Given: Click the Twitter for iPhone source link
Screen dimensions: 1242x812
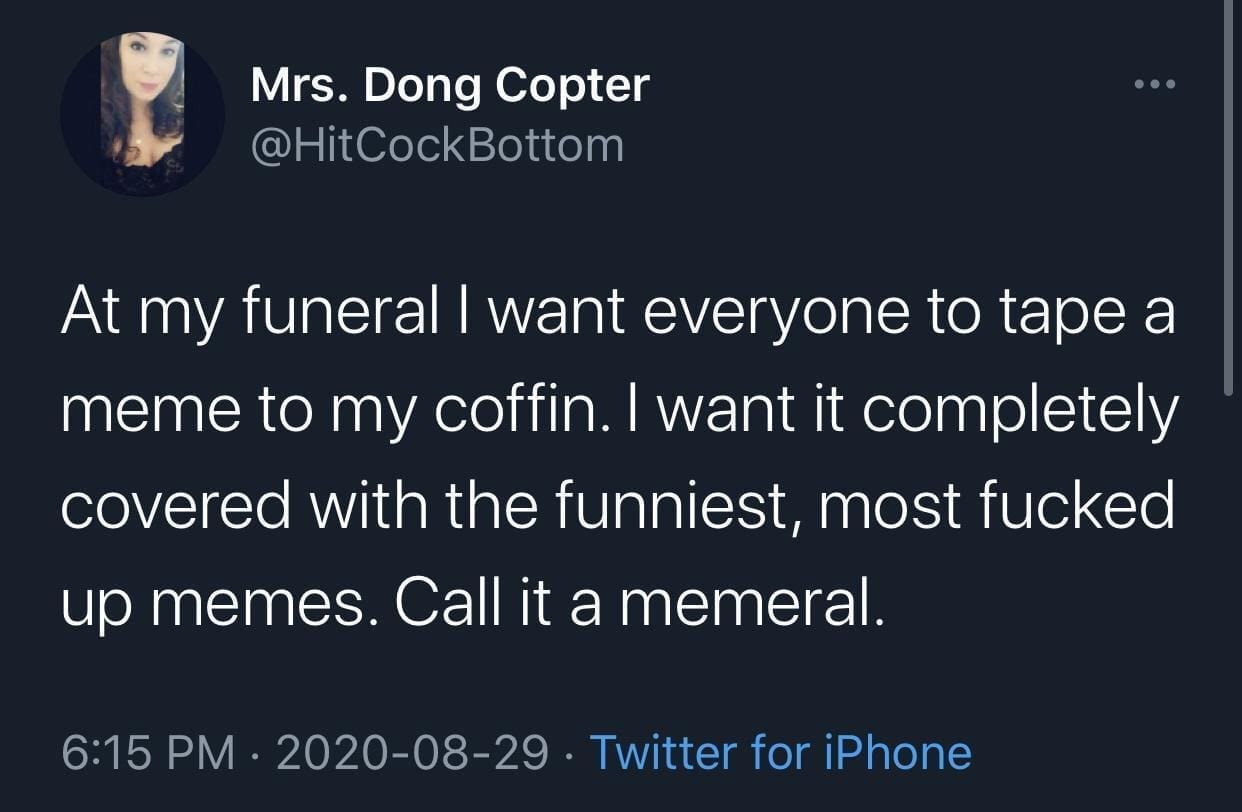Looking at the screenshot, I should pos(781,752).
